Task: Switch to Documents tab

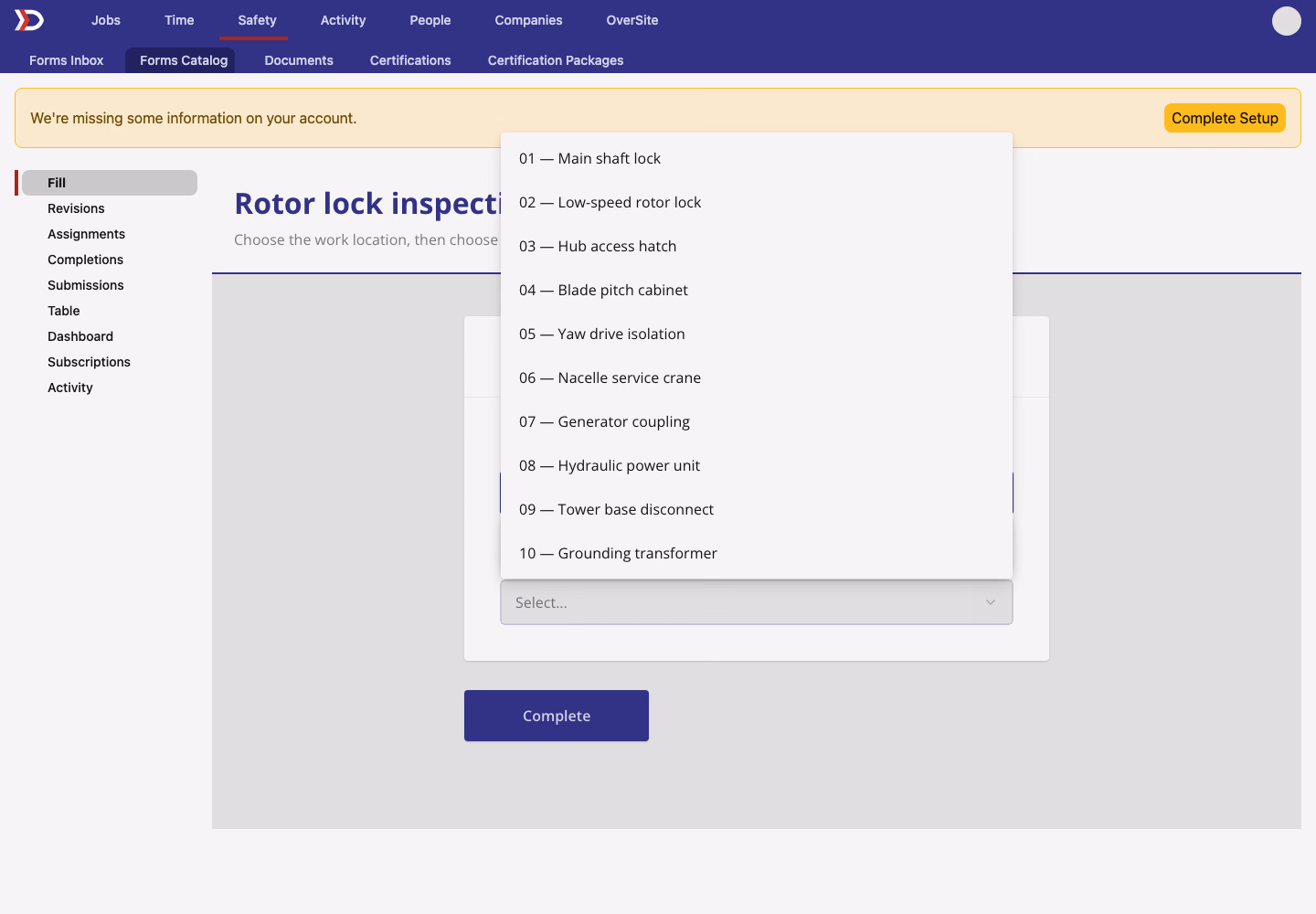Action: pyautogui.click(x=299, y=60)
